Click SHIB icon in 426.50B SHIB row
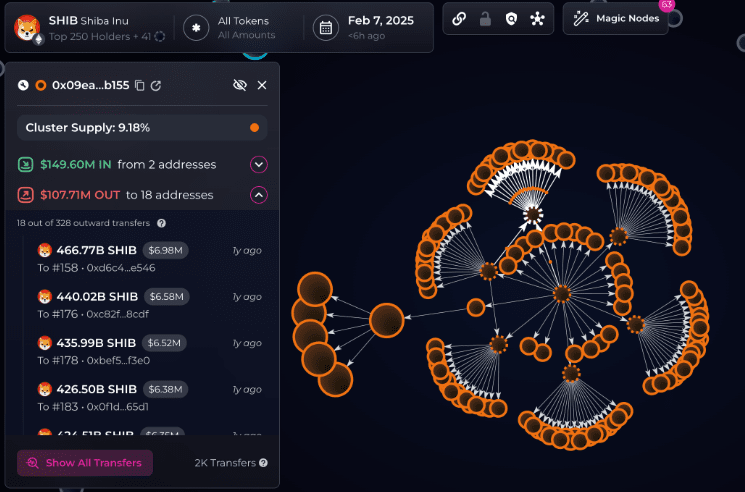Screen dimensions: 745x492 (x=45, y=389)
